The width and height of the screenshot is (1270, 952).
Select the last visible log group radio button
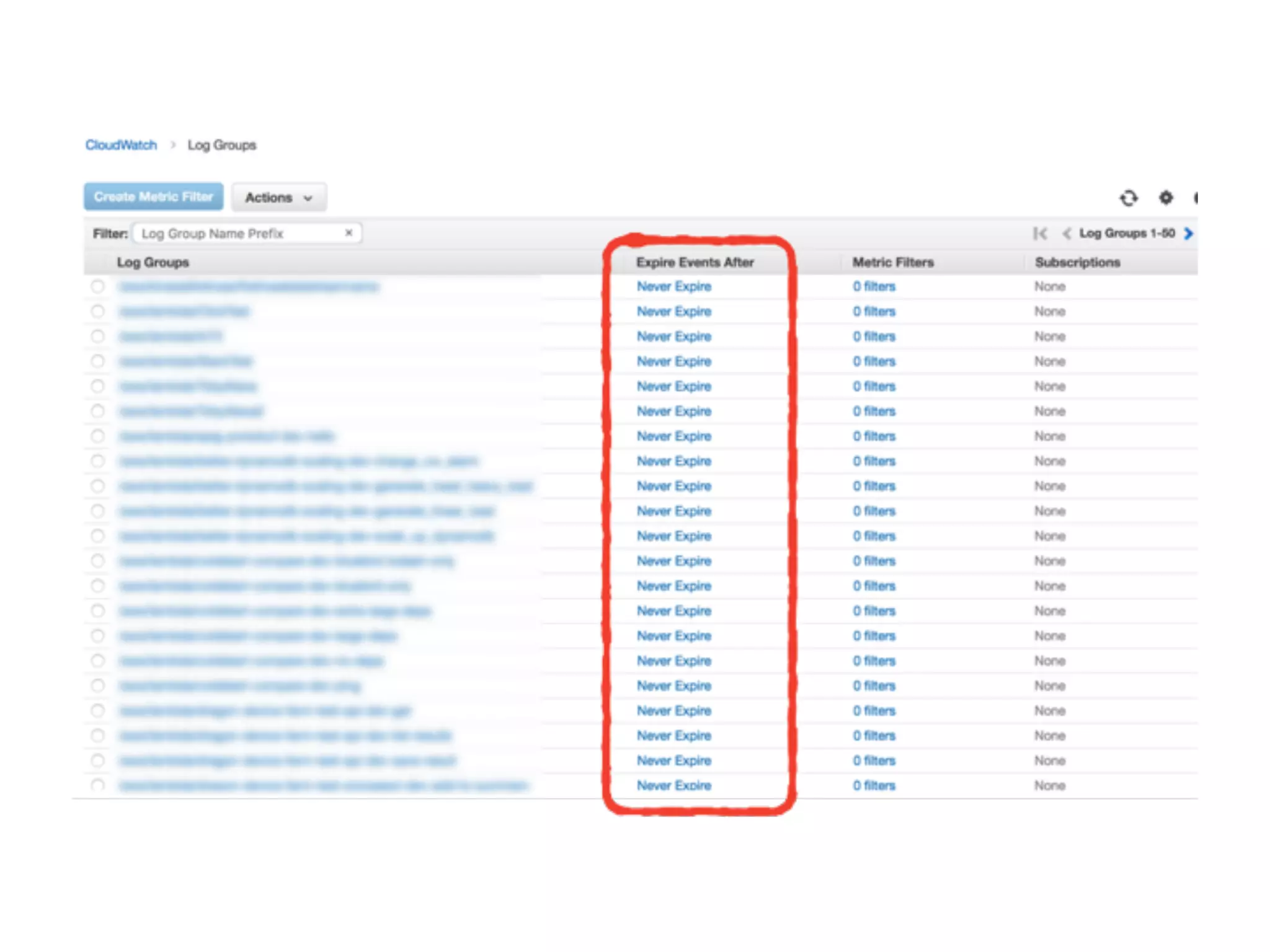[x=97, y=785]
